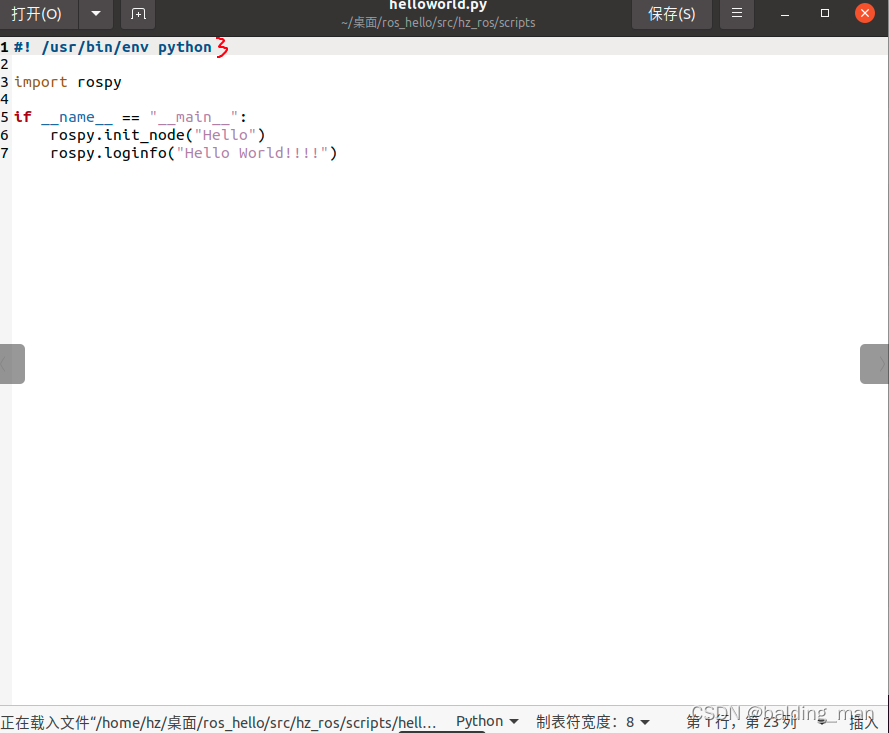The height and width of the screenshot is (733, 889).
Task: Click the 'if' keyword on line 5
Action: pyautogui.click(x=23, y=117)
